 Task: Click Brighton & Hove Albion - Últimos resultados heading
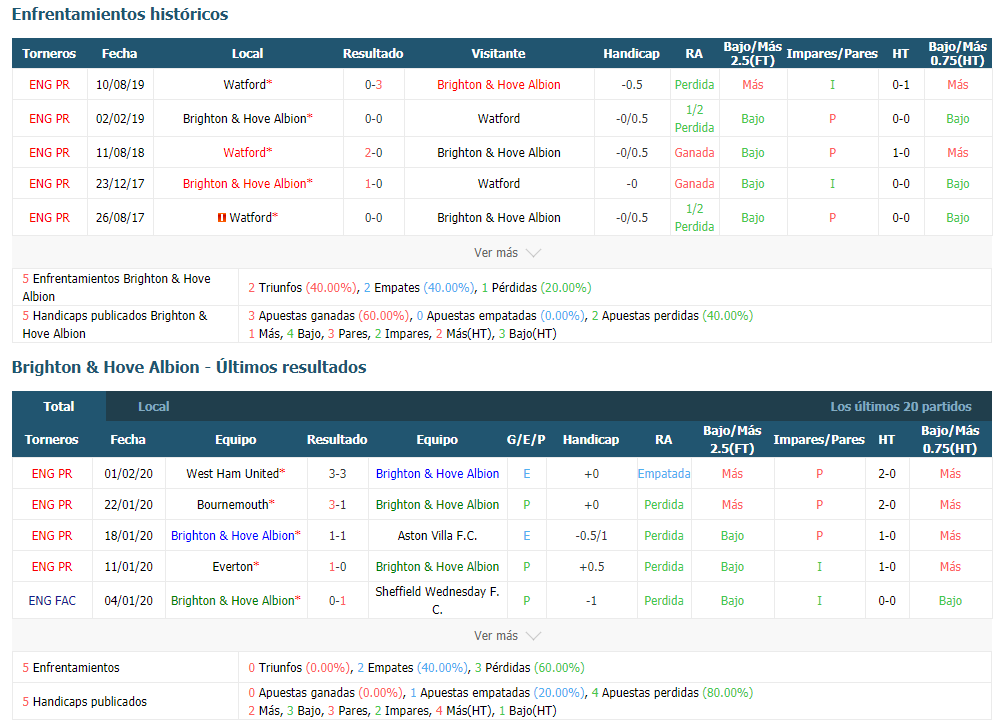pyautogui.click(x=189, y=367)
